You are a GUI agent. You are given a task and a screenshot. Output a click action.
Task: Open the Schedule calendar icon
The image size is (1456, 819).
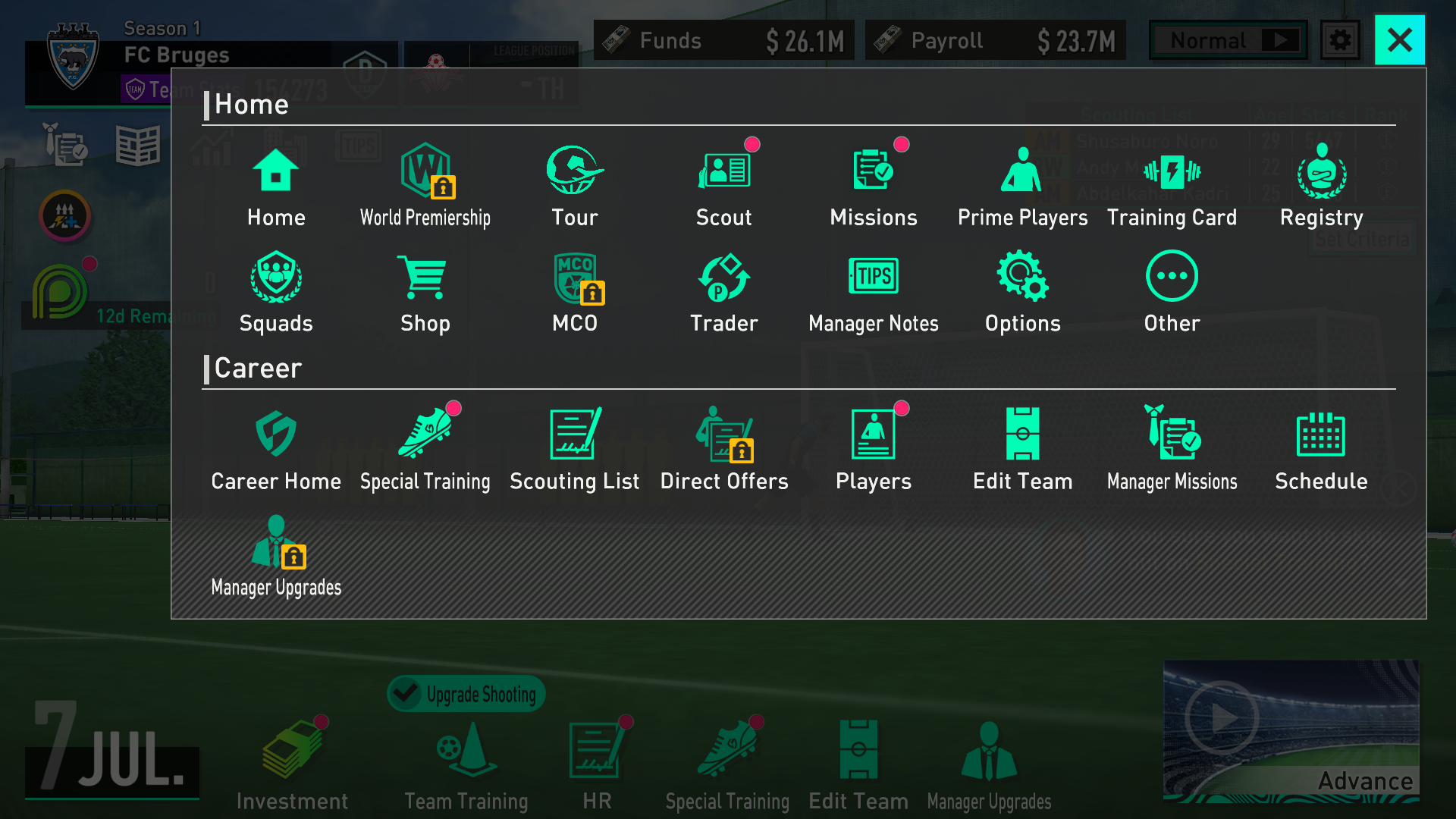(1321, 435)
